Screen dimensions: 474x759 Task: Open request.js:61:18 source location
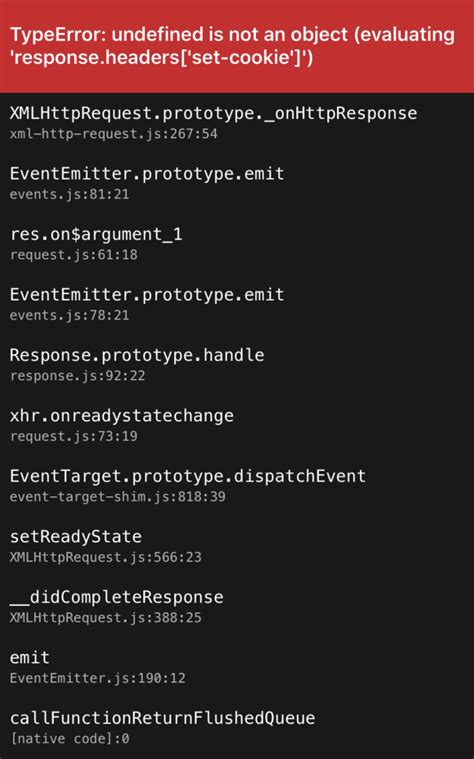pos(74,255)
